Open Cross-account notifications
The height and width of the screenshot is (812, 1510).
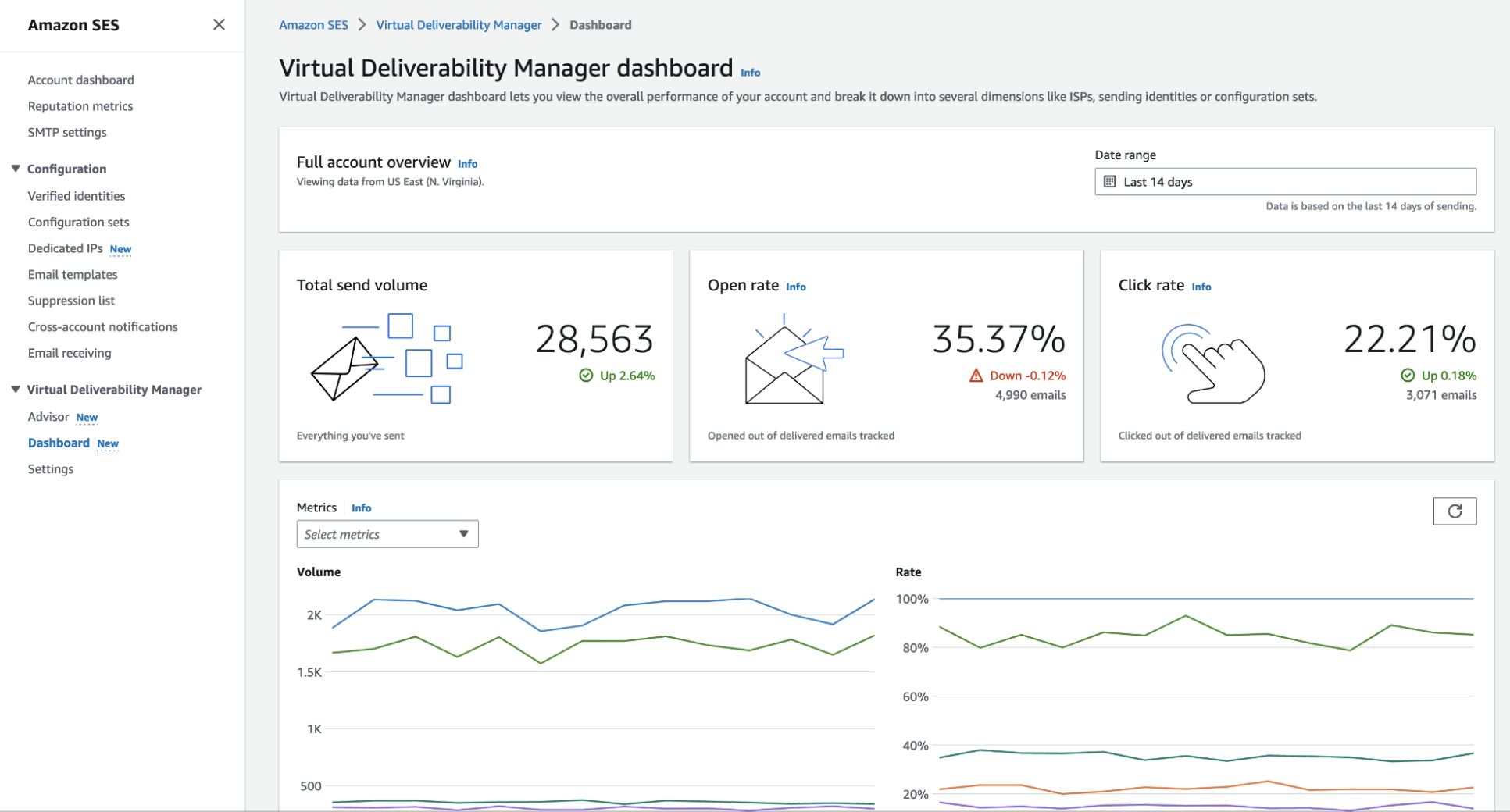point(103,327)
